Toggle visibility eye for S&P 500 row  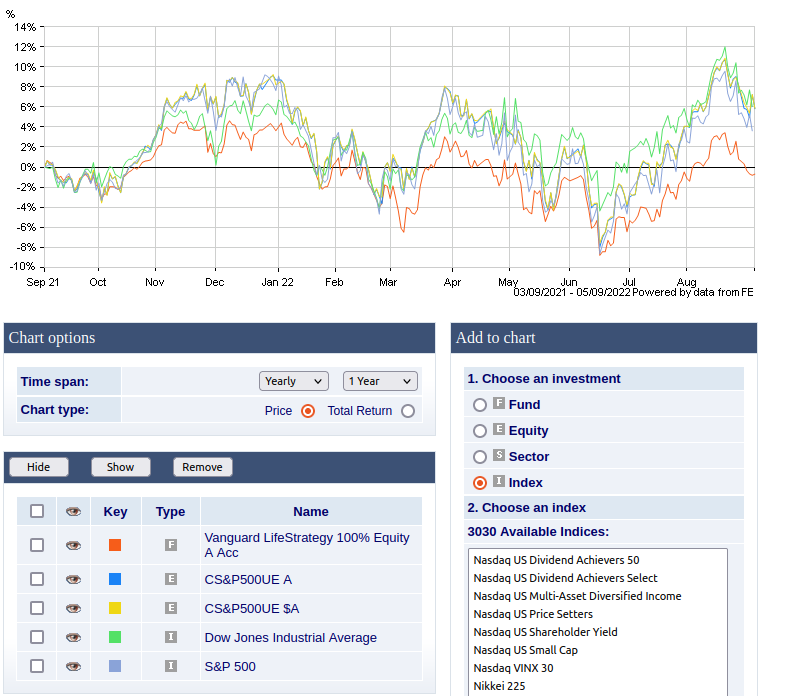(x=73, y=666)
